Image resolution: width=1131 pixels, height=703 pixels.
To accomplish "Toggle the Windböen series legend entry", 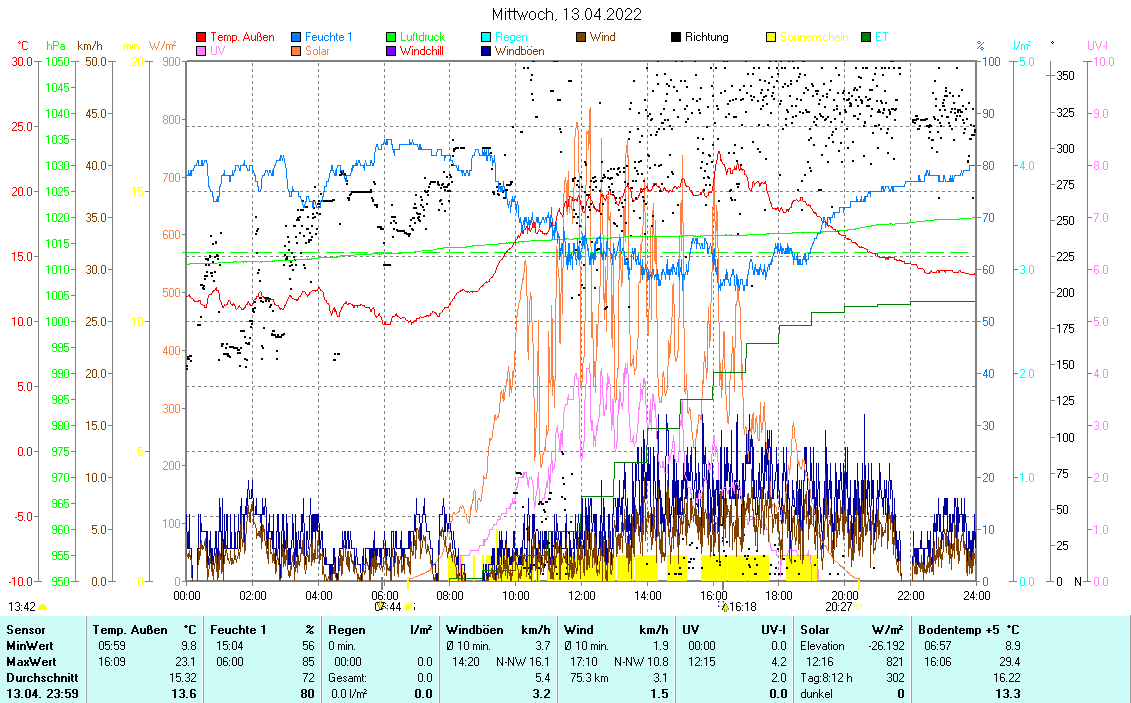I will coord(519,50).
